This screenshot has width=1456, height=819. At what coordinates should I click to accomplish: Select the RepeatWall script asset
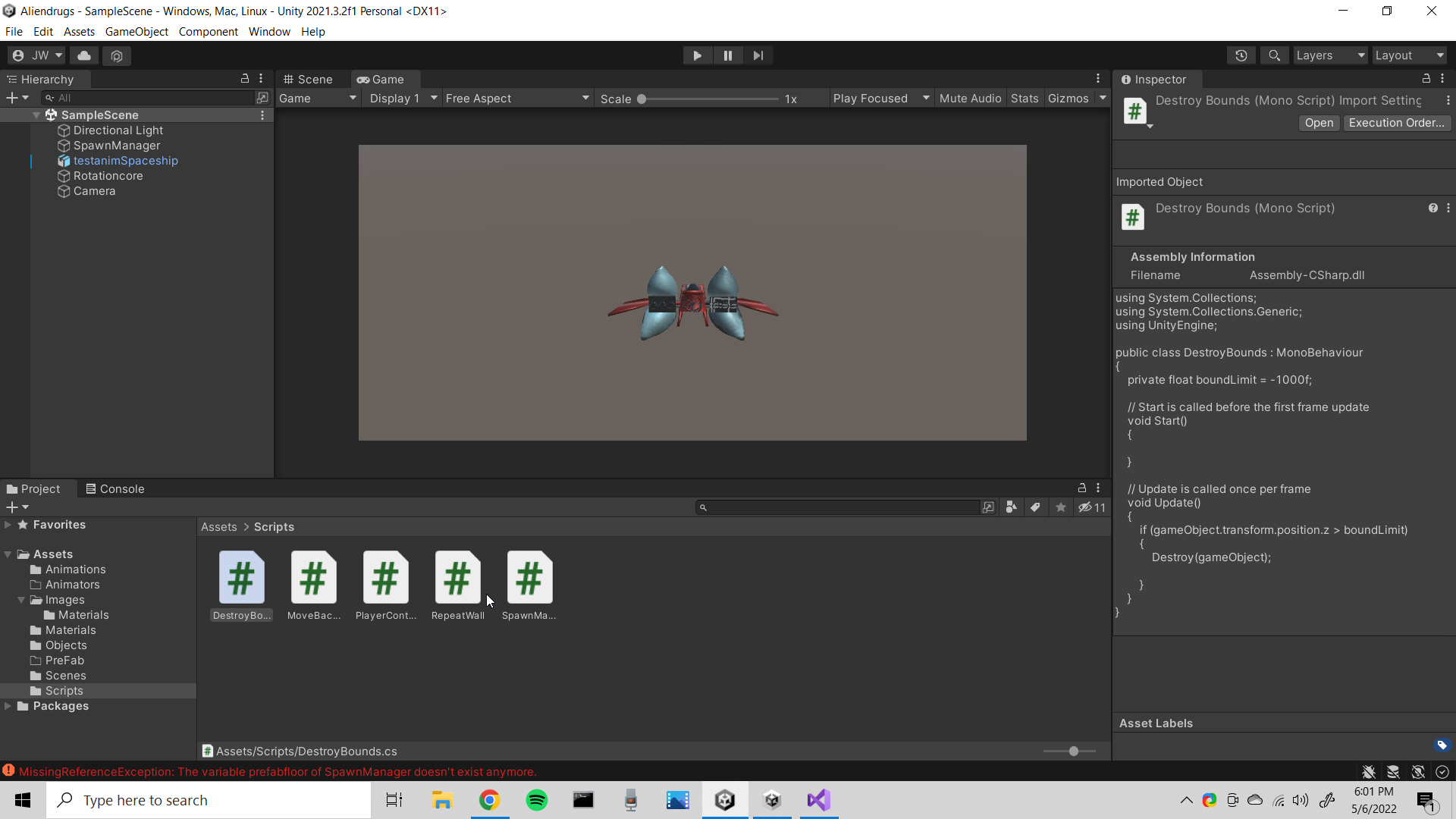click(x=457, y=585)
